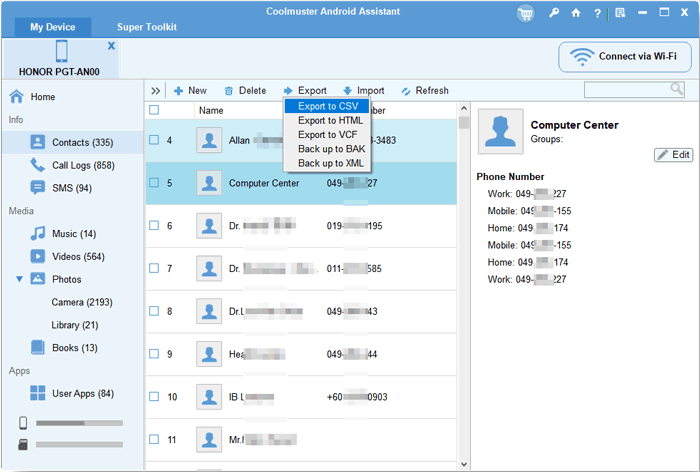Click the search input field
Image resolution: width=700 pixels, height=472 pixels.
tap(626, 90)
